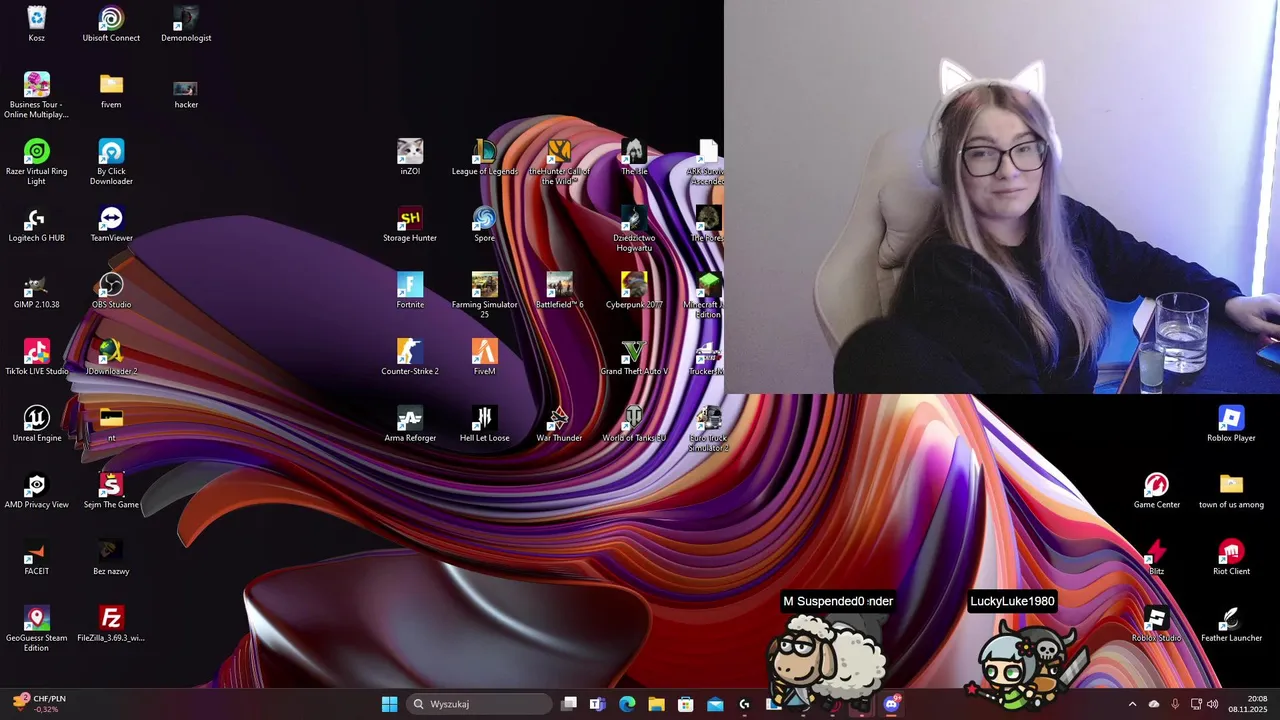The height and width of the screenshot is (720, 1280).
Task: Open the volume control in the tray
Action: [x=1213, y=704]
